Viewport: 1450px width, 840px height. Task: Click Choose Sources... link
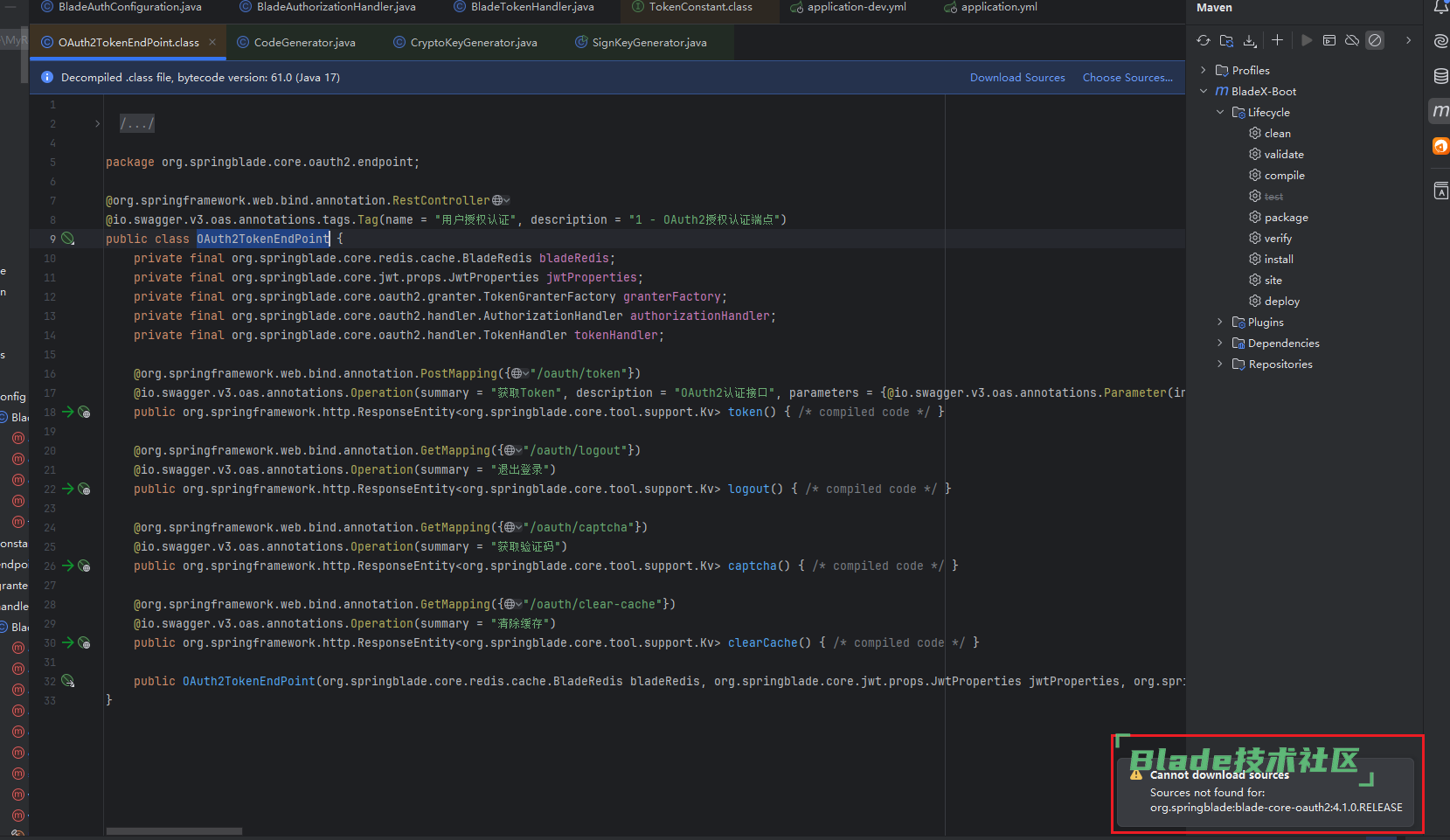(1127, 77)
